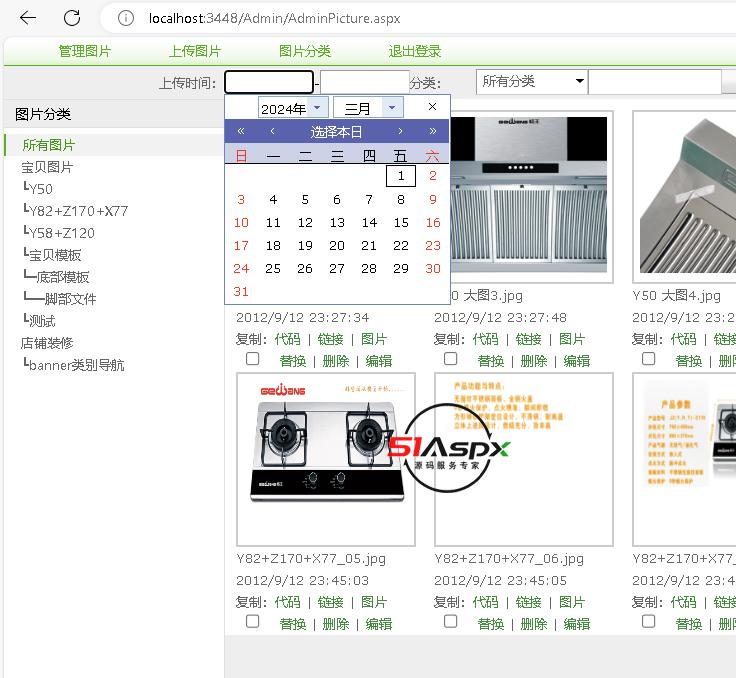Pick March 15 in the calendar
Image resolution: width=736 pixels, height=678 pixels.
tap(401, 223)
